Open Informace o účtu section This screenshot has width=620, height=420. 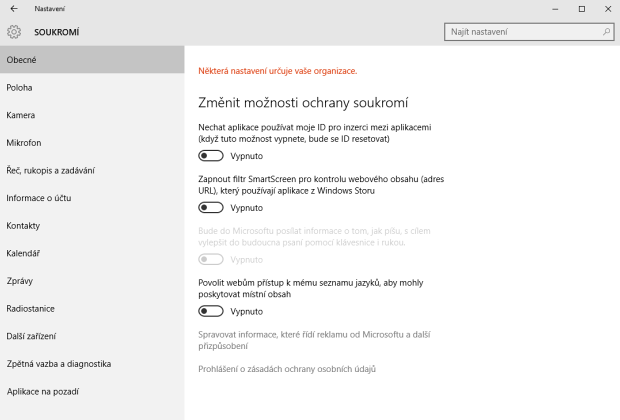(37, 198)
